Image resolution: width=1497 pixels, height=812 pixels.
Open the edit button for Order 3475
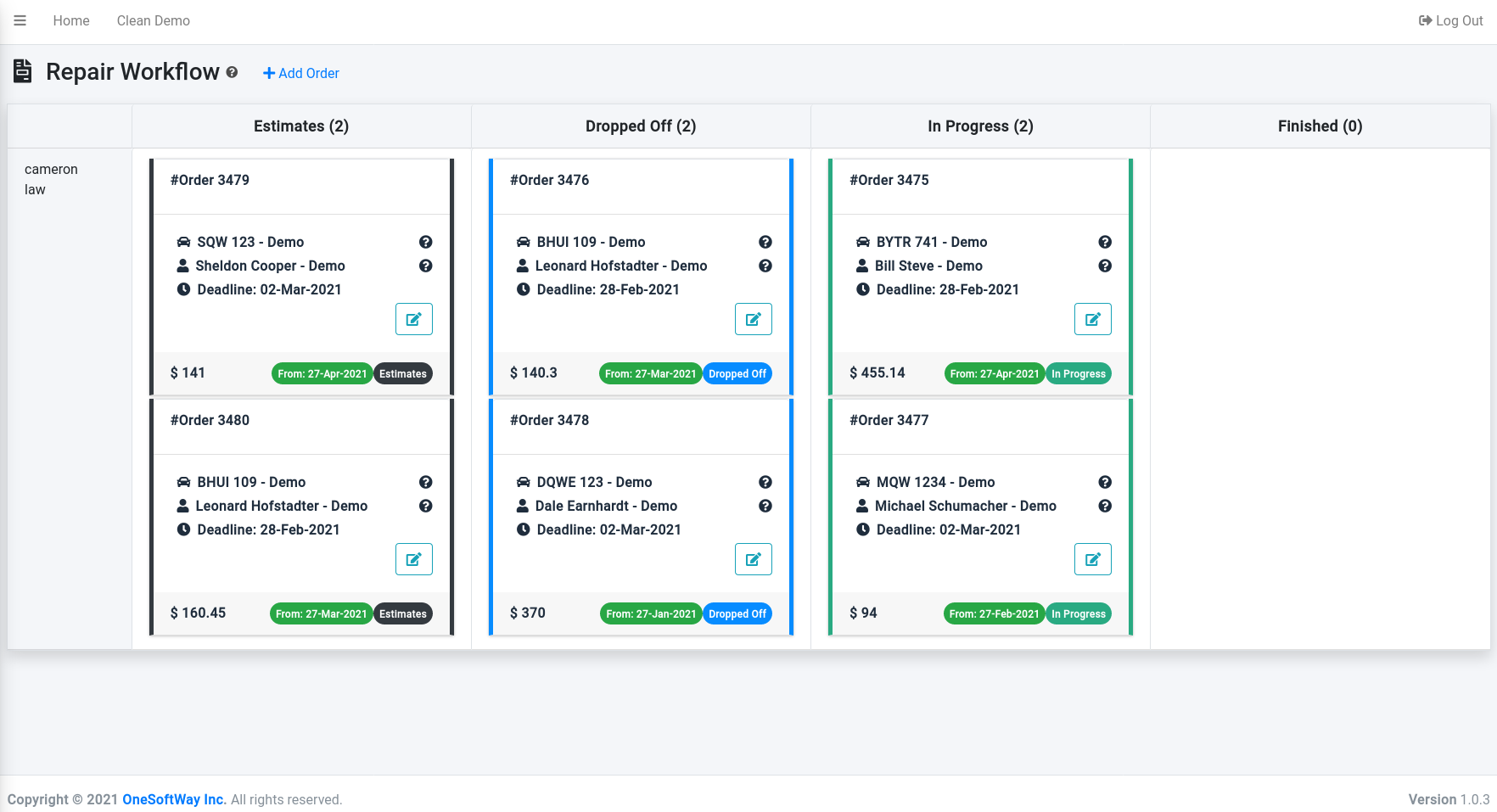(x=1093, y=319)
